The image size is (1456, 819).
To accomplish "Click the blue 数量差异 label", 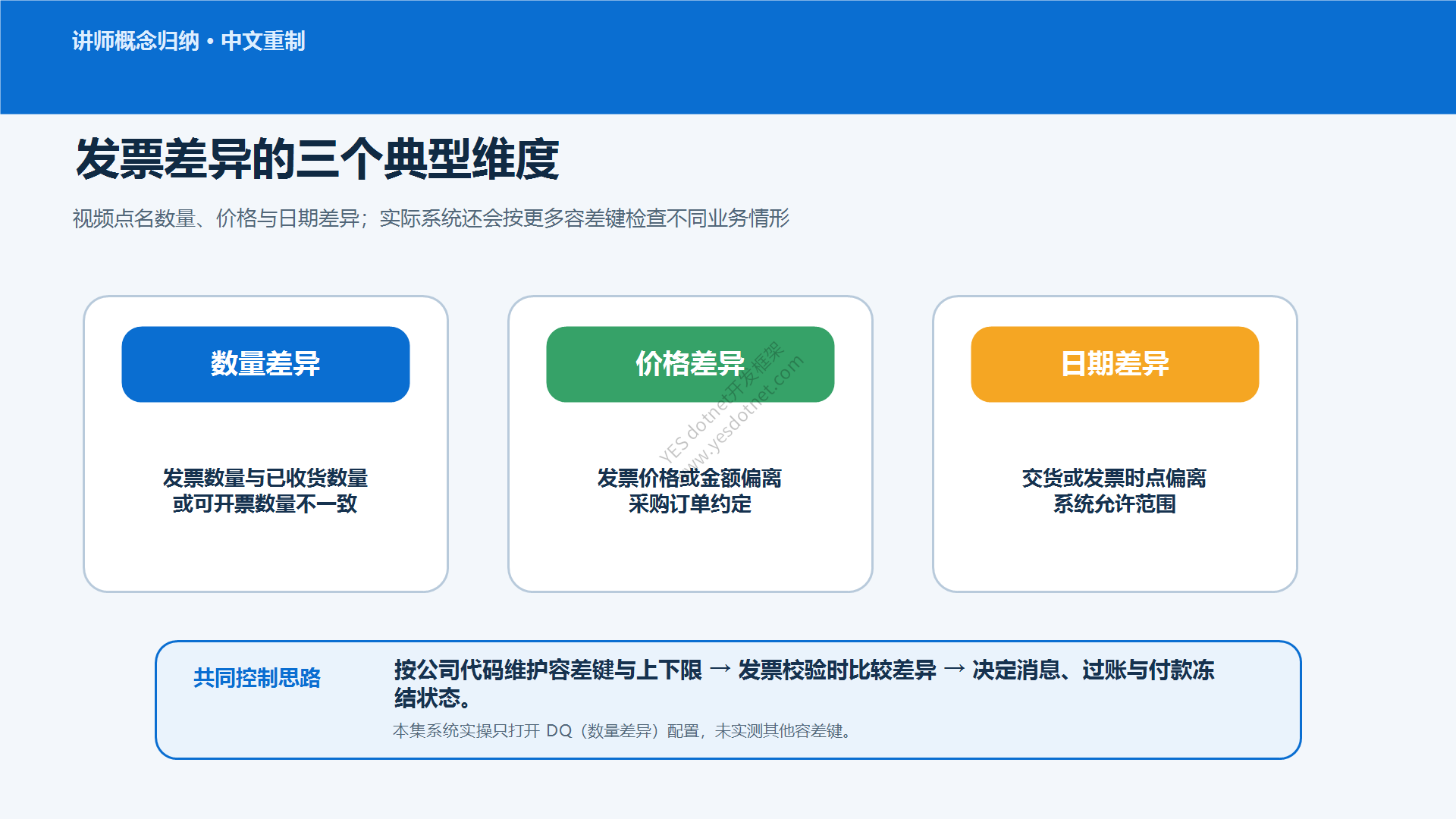I will click(265, 364).
